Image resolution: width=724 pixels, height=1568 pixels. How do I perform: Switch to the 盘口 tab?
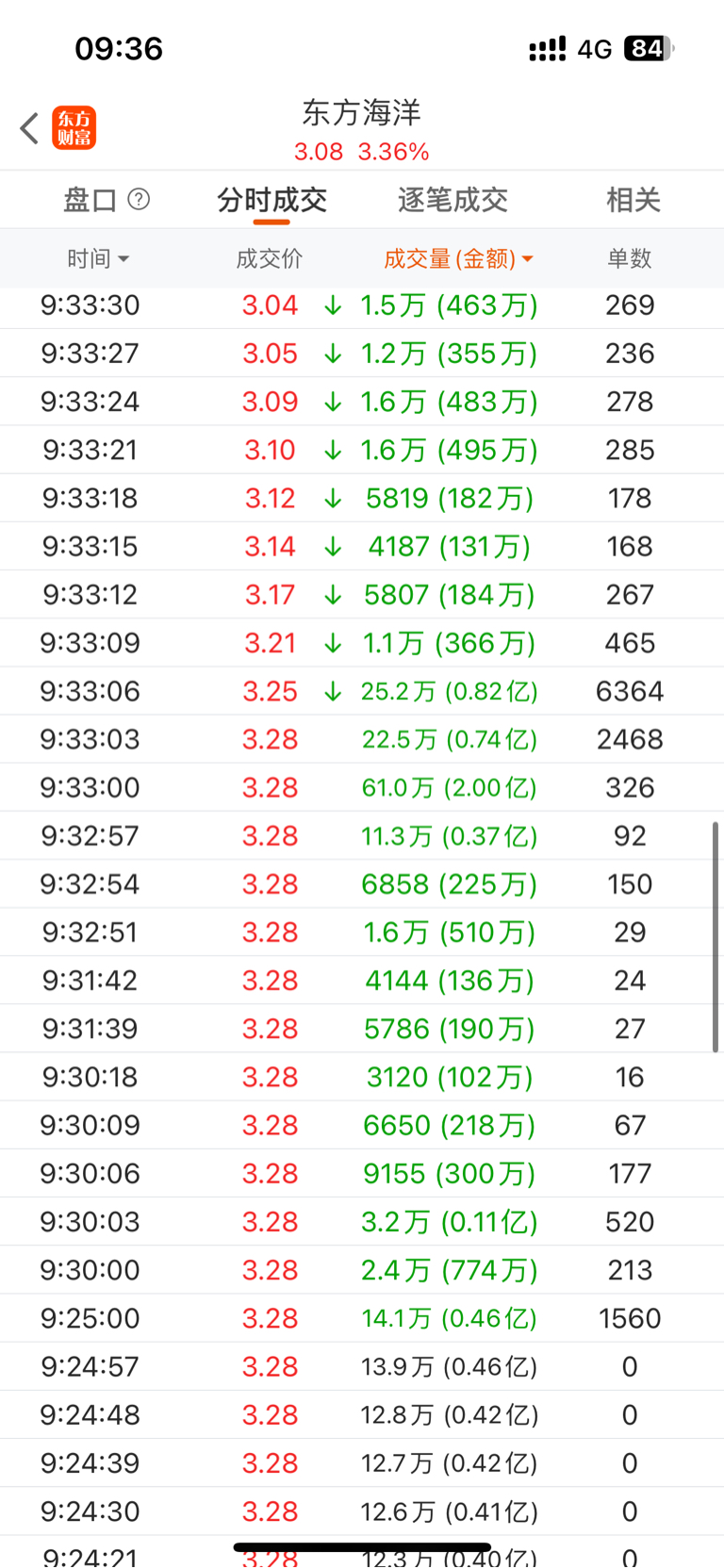[90, 200]
